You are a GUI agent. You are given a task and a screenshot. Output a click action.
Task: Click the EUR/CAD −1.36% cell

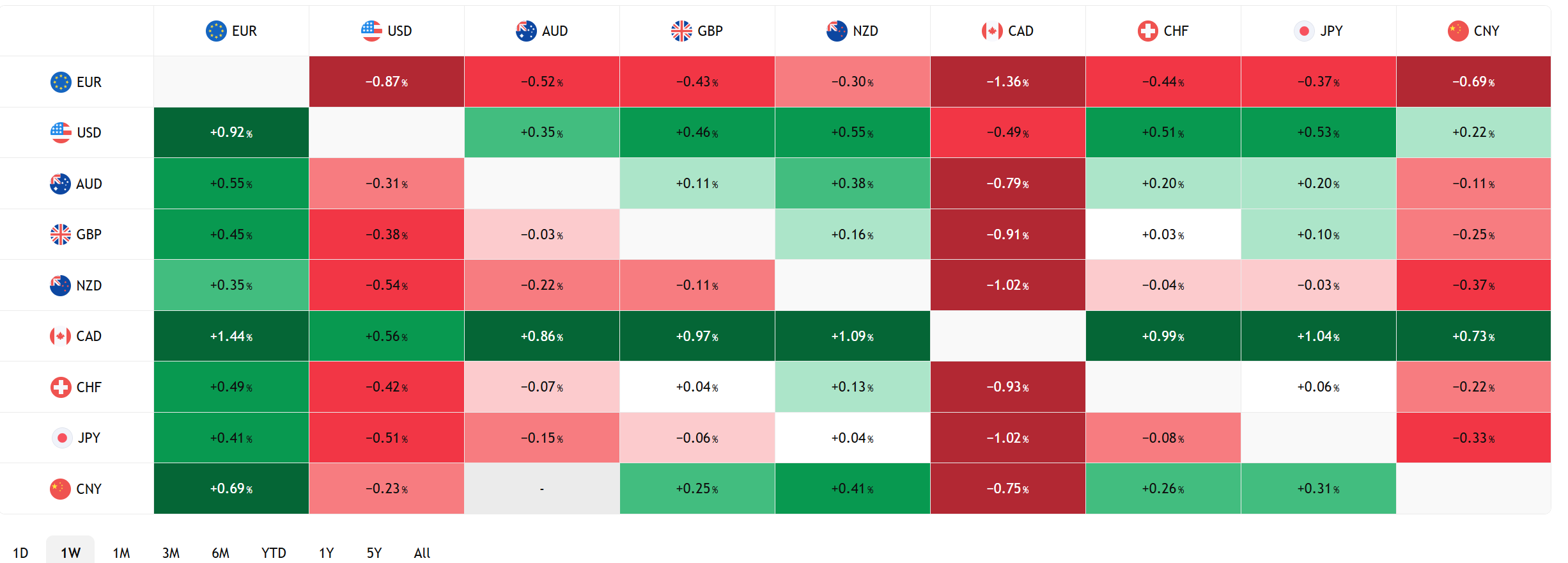1007,82
